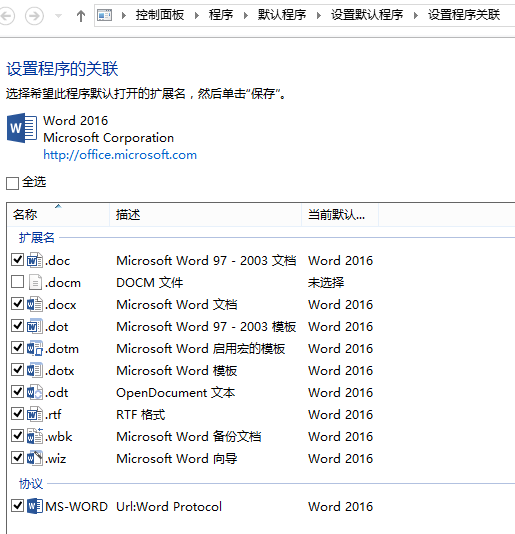Click the .wiz wizard icon
The width and height of the screenshot is (515, 534).
tap(35, 458)
